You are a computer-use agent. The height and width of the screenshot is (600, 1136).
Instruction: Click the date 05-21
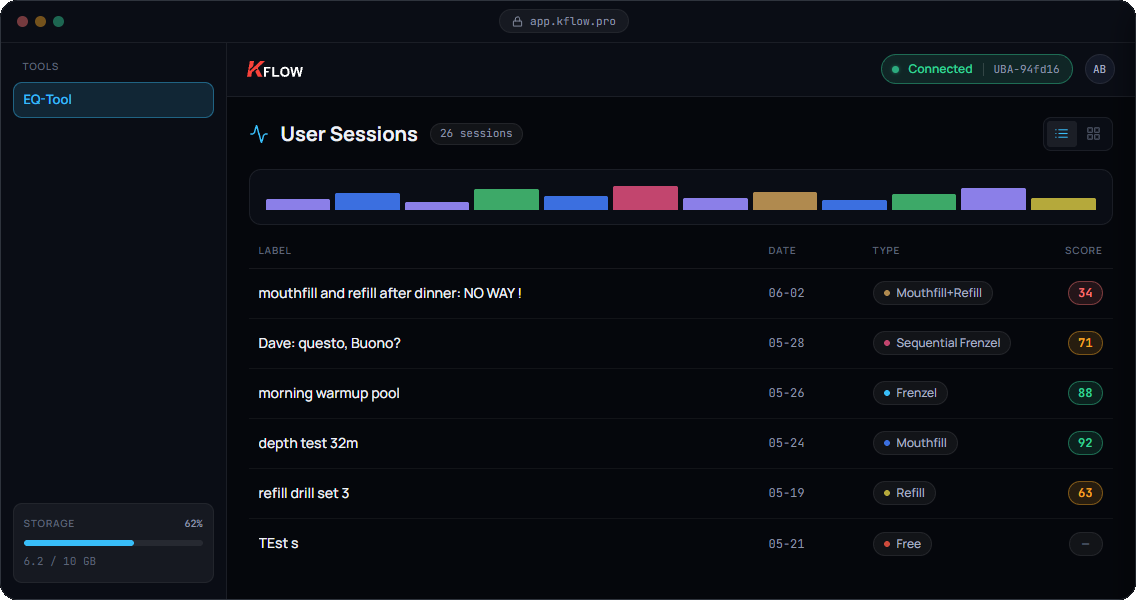point(786,544)
